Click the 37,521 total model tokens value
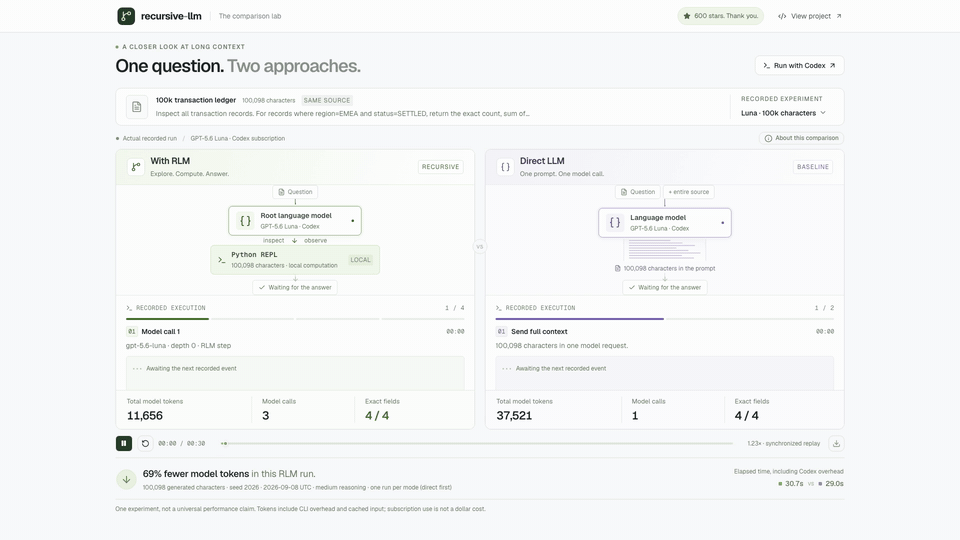 (x=514, y=416)
